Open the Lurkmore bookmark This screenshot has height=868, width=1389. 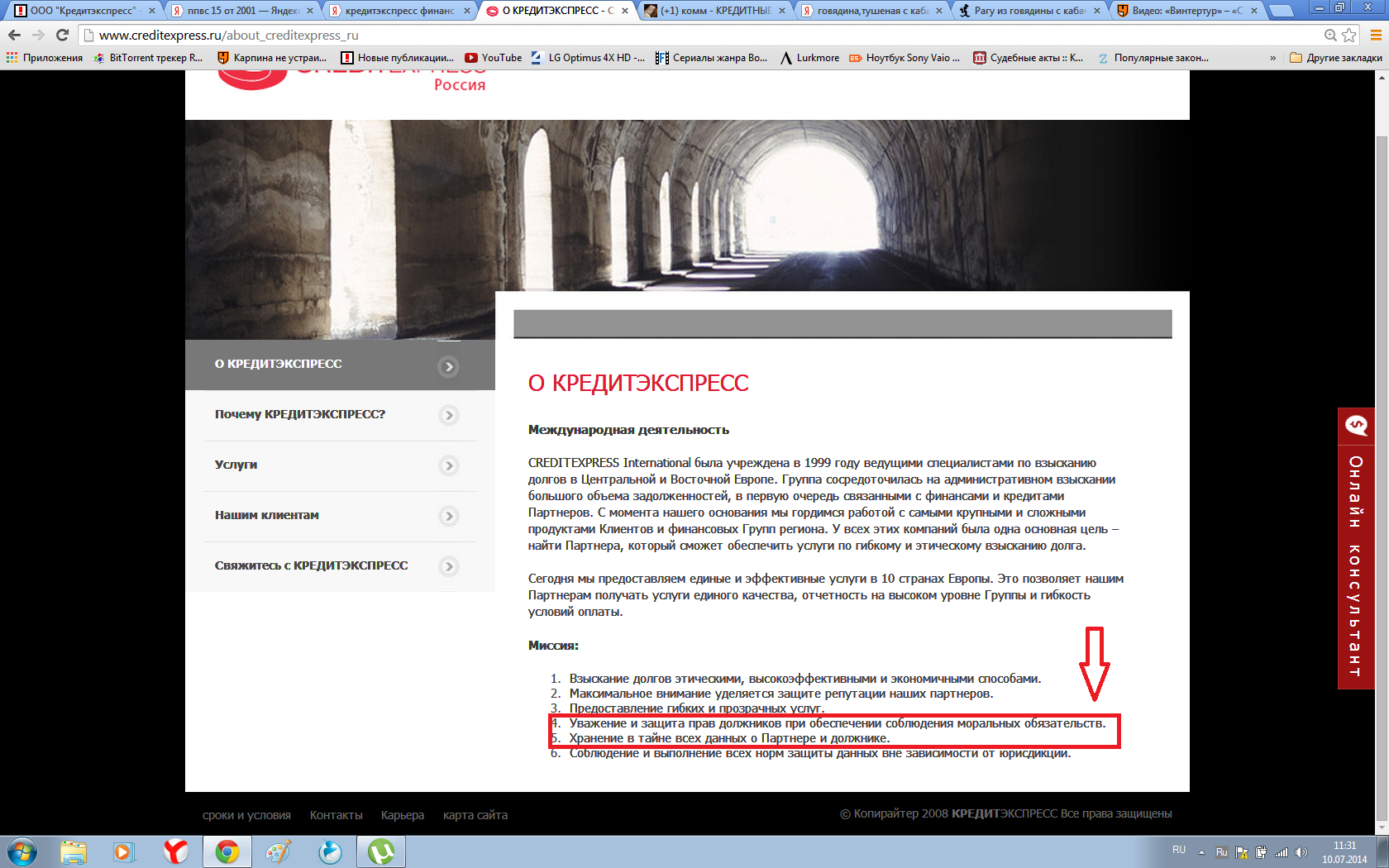click(x=809, y=58)
